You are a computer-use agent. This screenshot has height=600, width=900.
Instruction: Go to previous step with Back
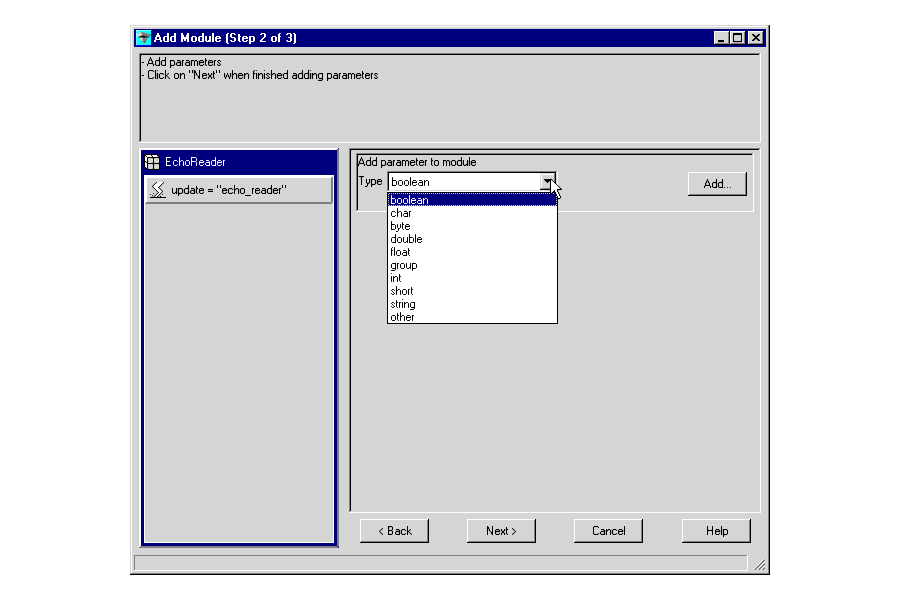click(394, 531)
